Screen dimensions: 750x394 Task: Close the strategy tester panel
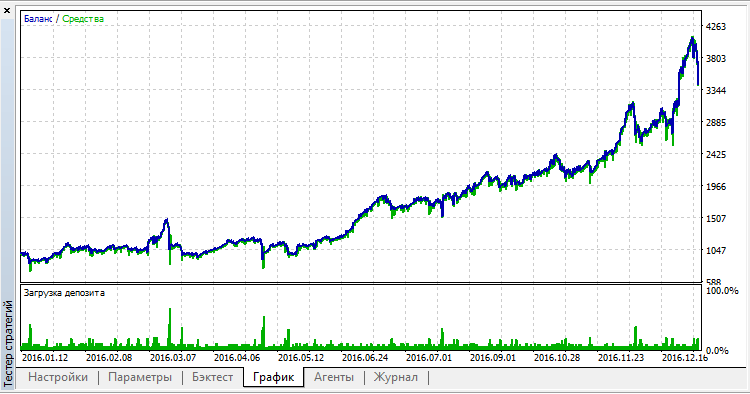coord(7,10)
